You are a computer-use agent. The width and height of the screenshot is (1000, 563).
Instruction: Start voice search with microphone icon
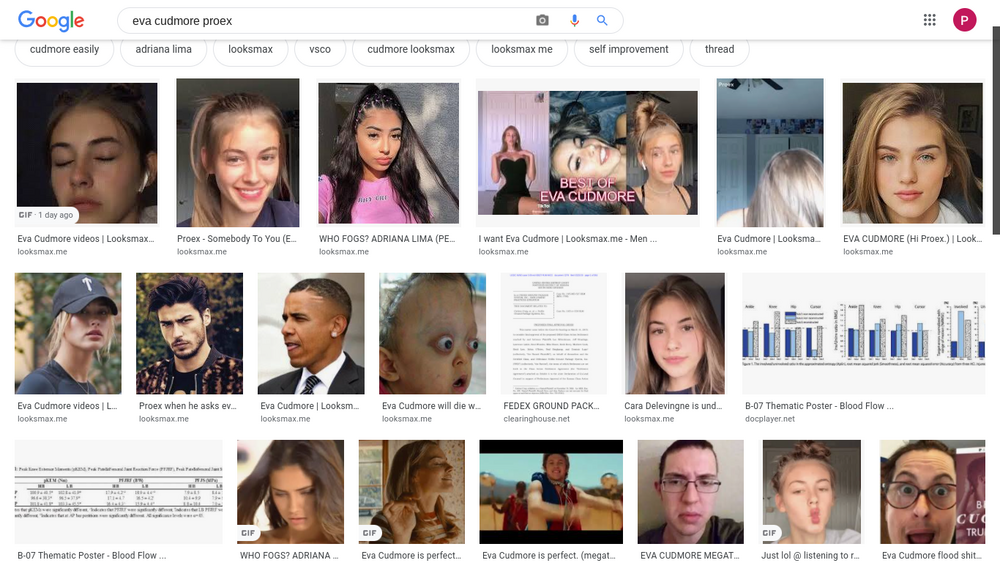574,20
